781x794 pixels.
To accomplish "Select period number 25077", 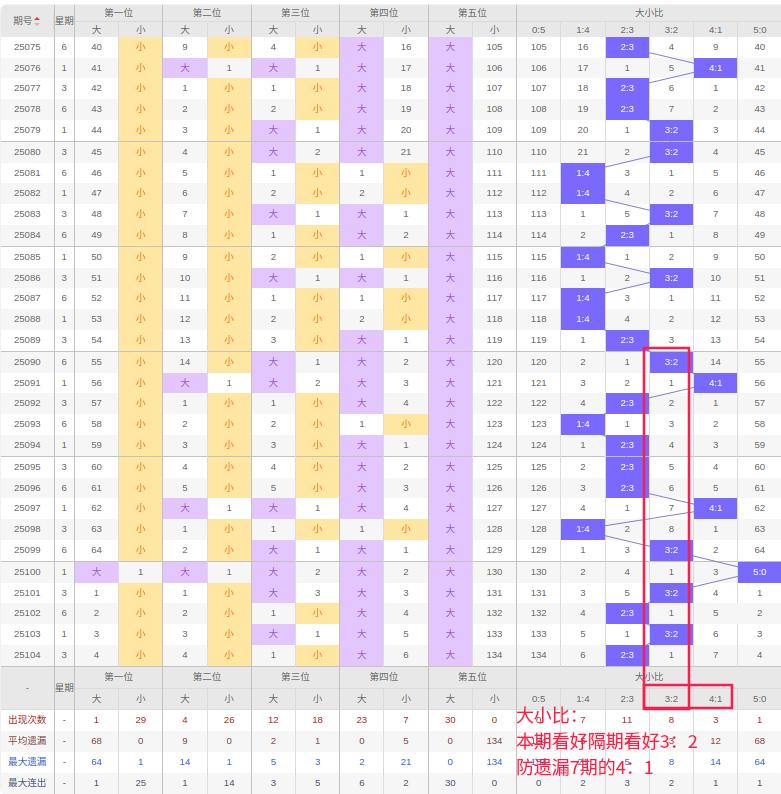I will [27, 88].
